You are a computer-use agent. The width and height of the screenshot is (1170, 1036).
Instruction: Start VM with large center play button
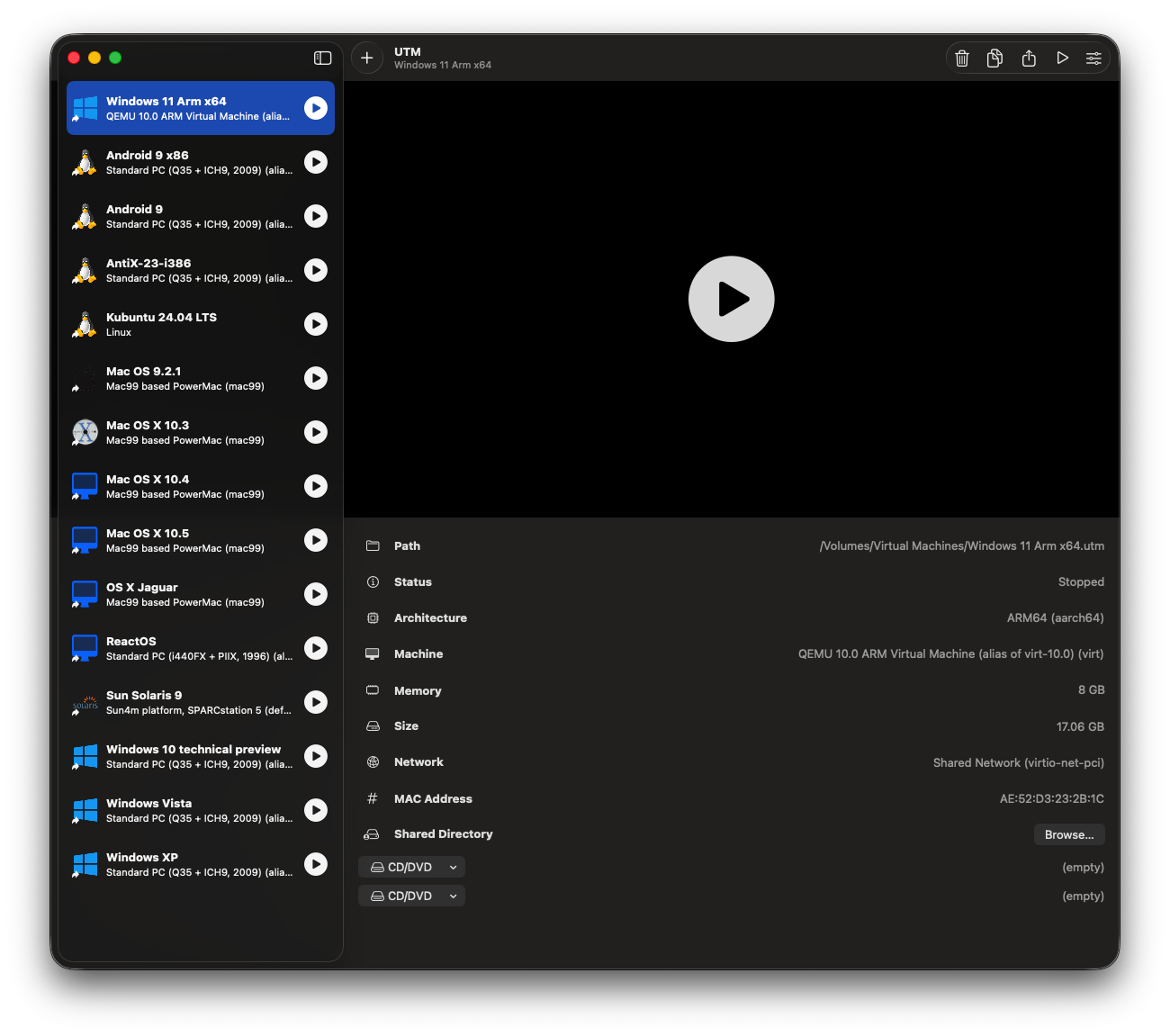click(731, 299)
